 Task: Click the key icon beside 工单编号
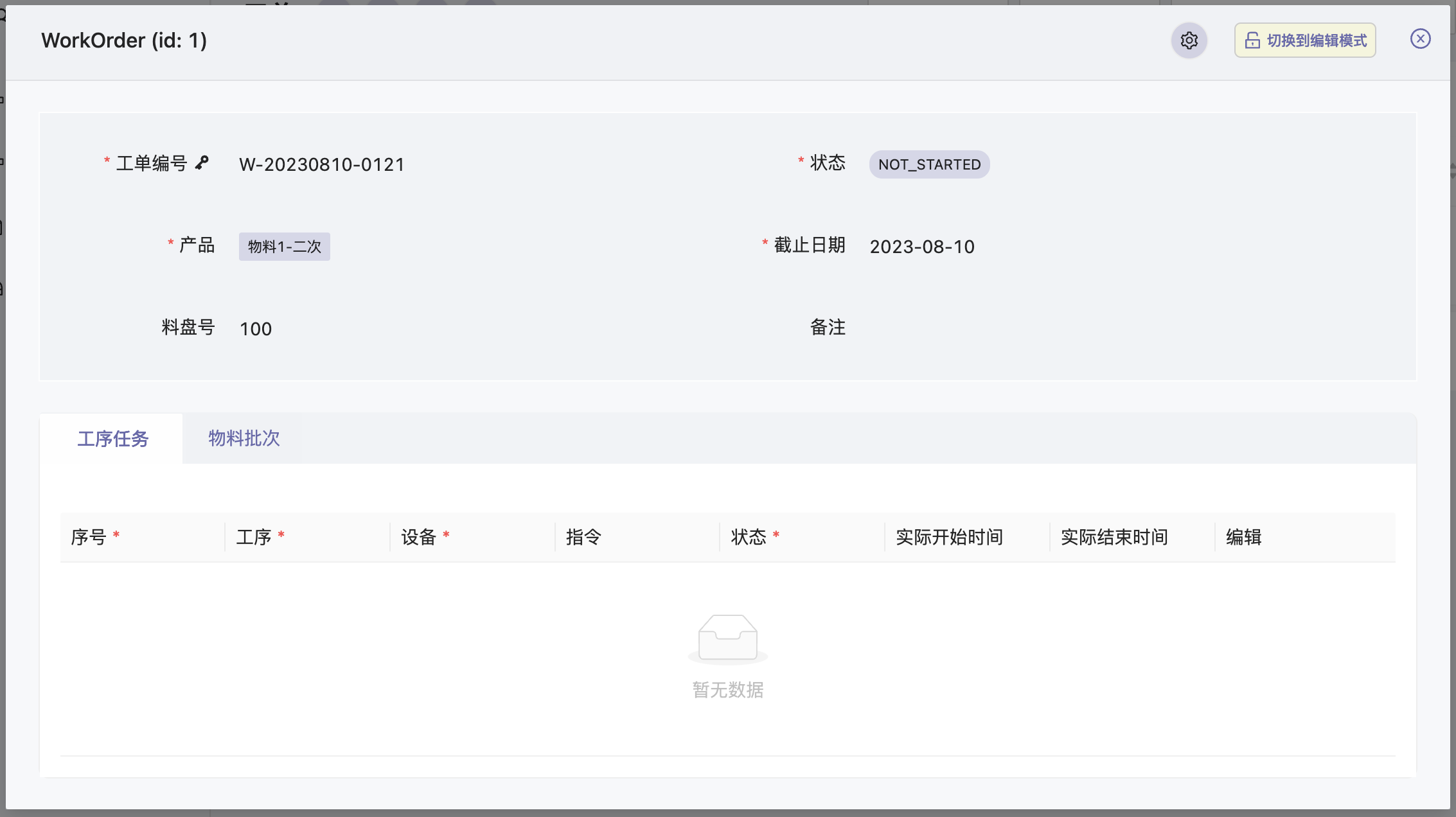click(202, 163)
